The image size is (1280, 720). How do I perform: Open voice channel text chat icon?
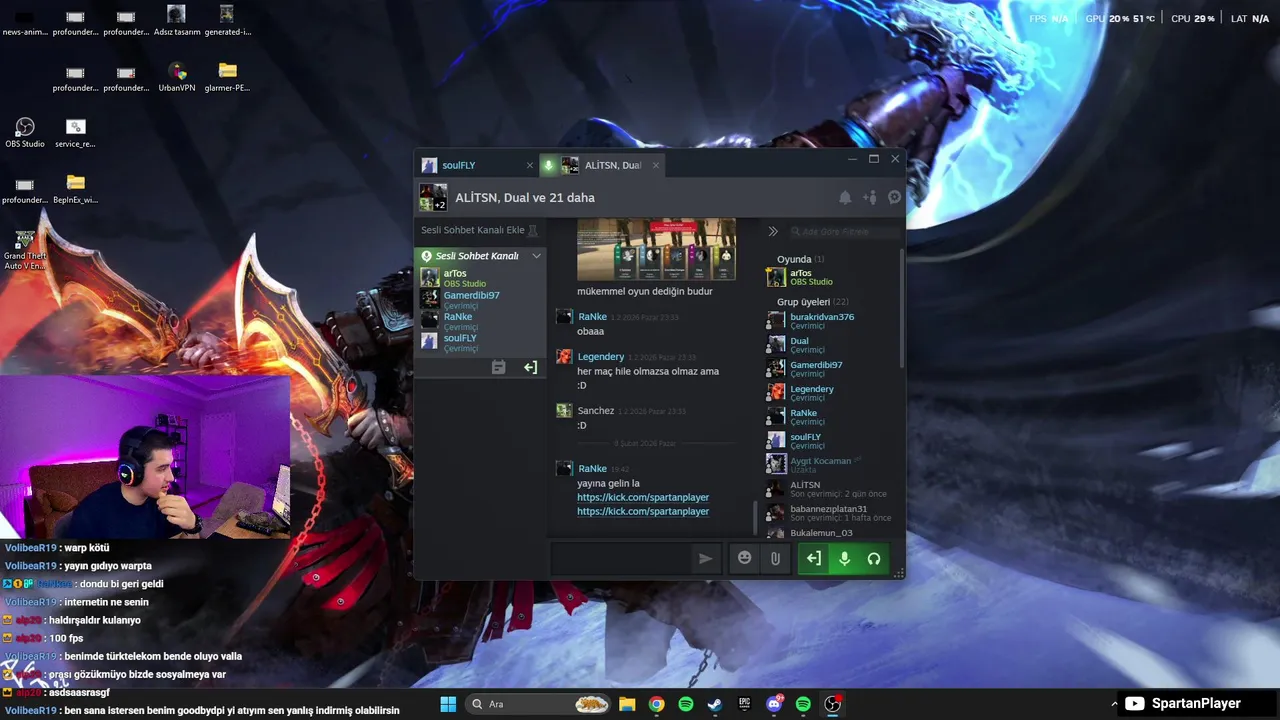point(498,367)
